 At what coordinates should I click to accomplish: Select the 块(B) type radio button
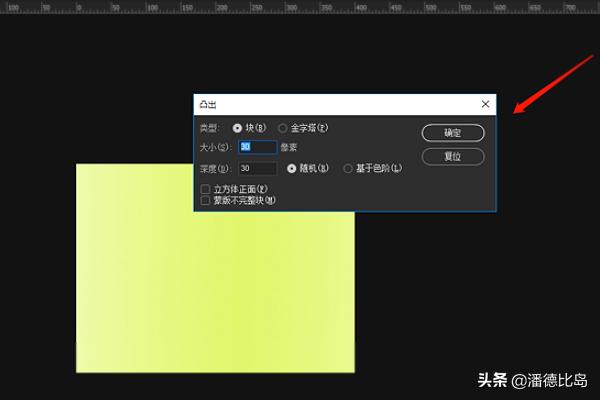pos(237,128)
